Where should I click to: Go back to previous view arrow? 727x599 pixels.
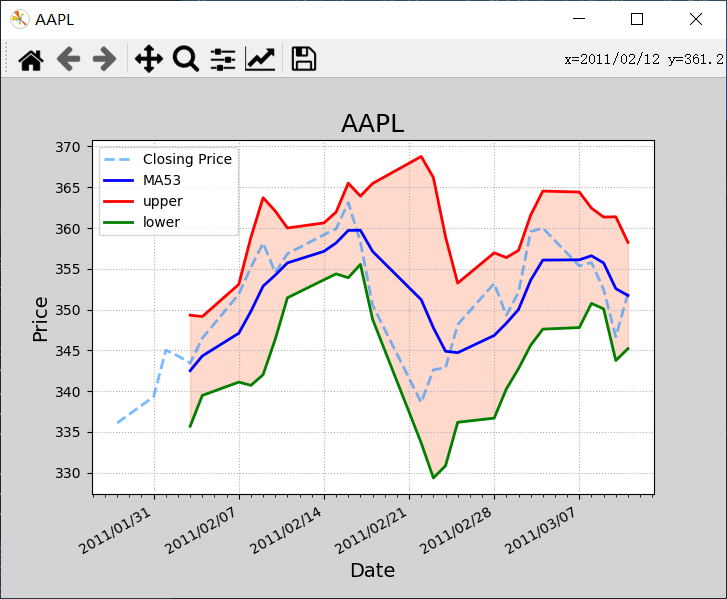68,59
